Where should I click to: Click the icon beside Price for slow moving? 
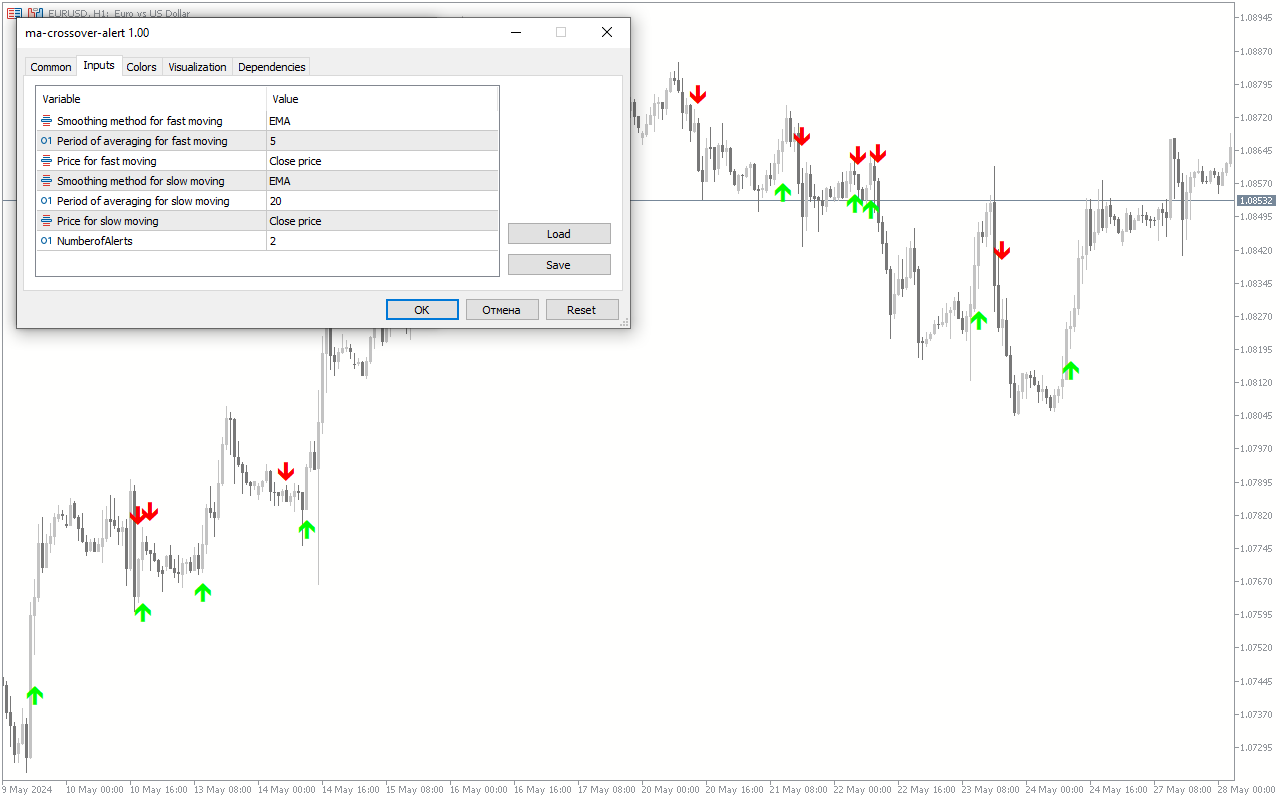[x=46, y=221]
